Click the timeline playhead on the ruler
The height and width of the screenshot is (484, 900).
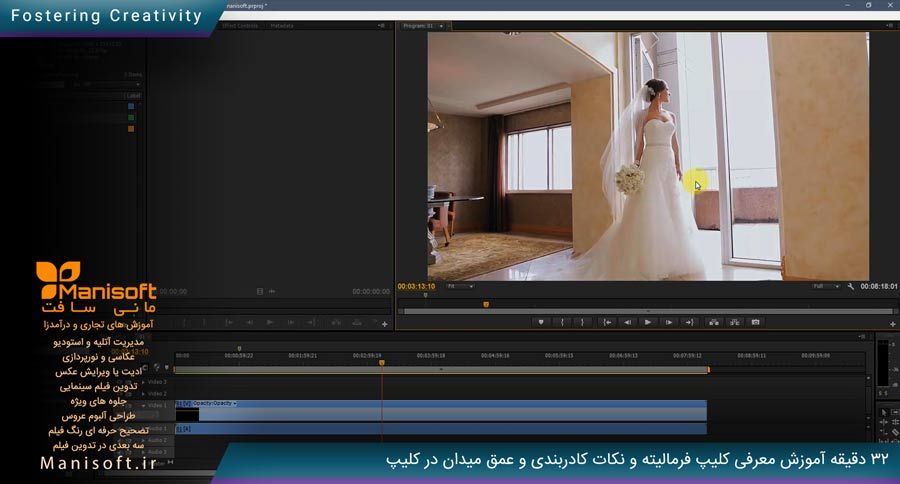(x=381, y=362)
